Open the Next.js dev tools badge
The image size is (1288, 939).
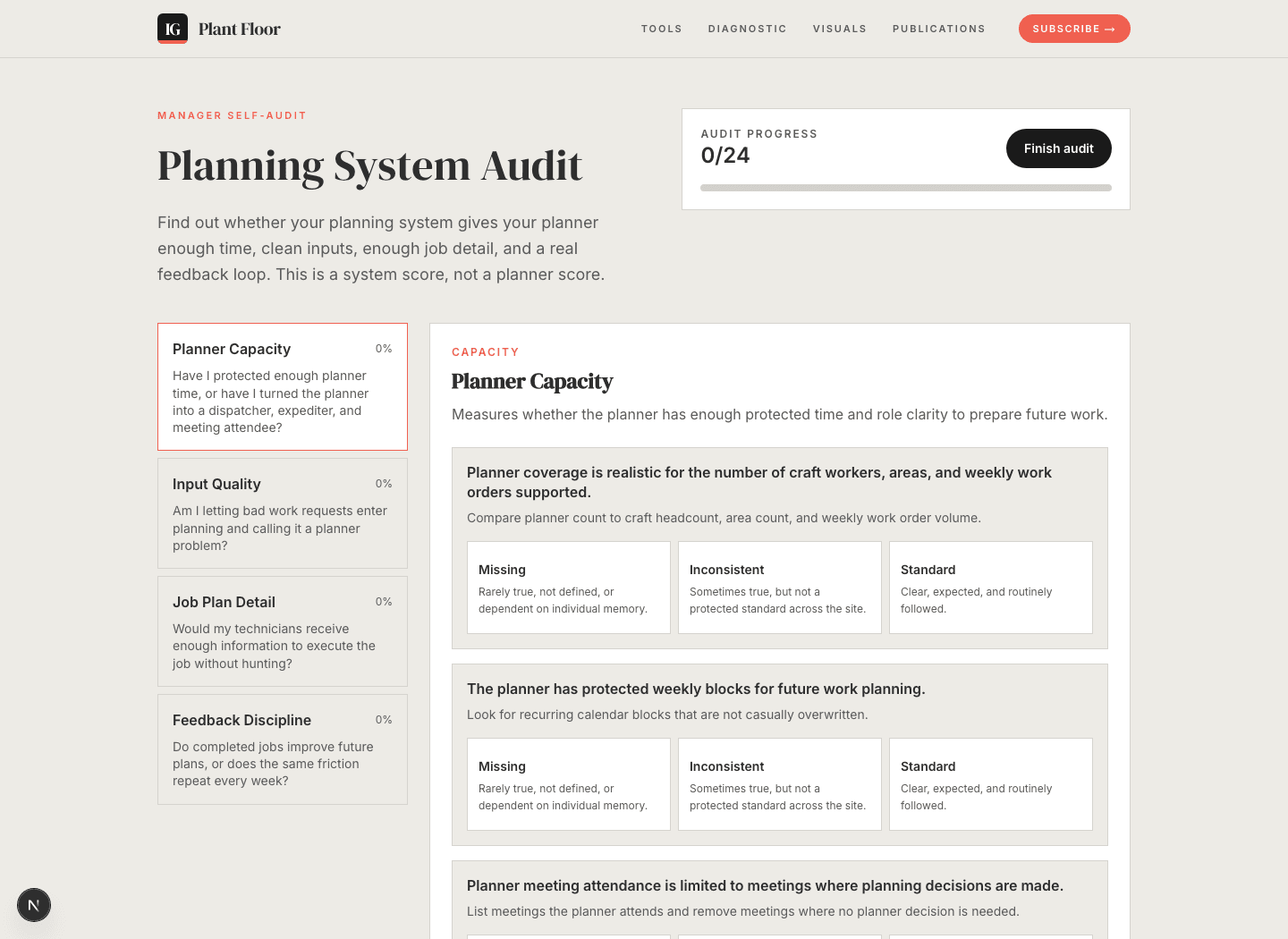(x=34, y=905)
